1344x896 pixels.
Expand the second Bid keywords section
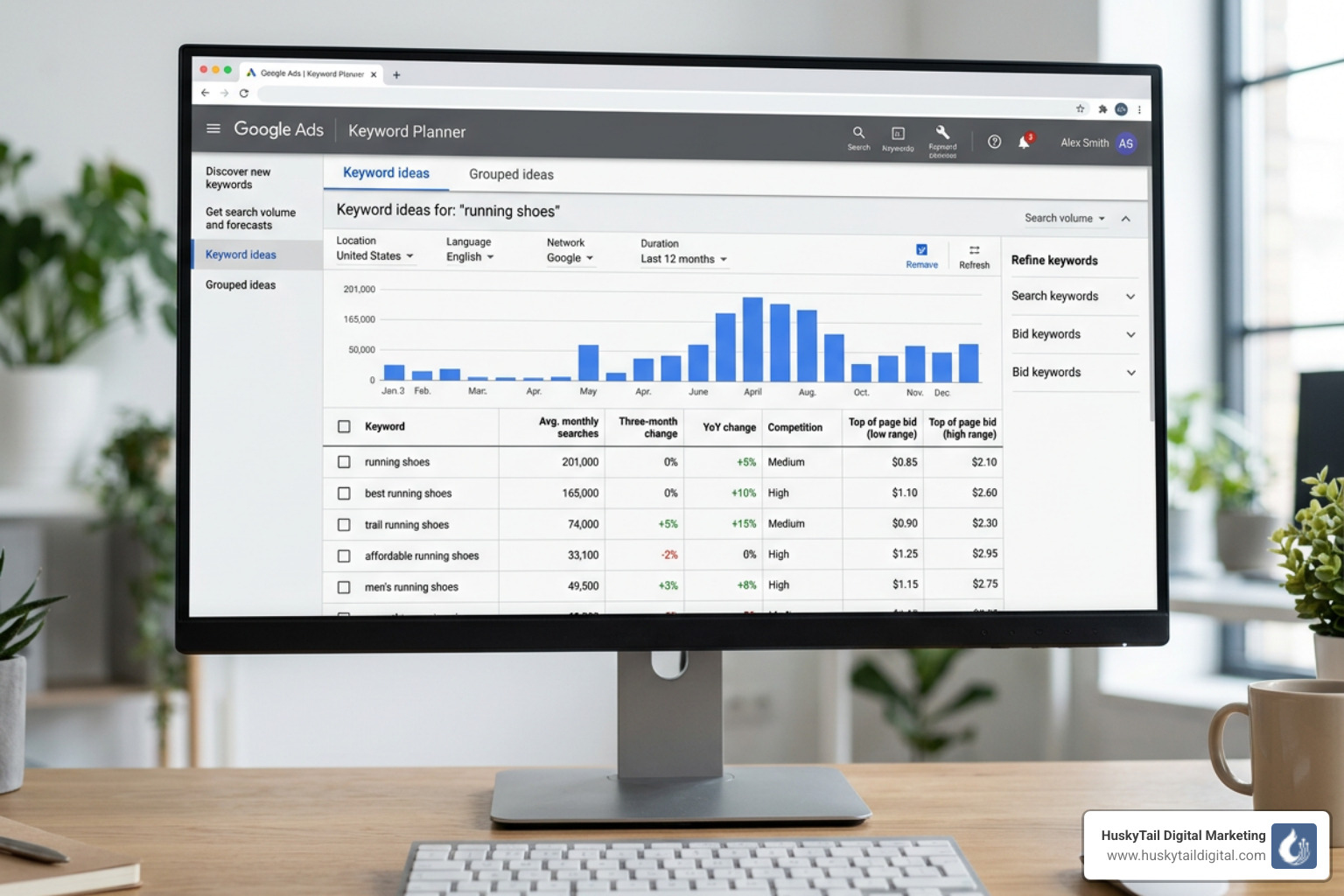pyautogui.click(x=1074, y=372)
